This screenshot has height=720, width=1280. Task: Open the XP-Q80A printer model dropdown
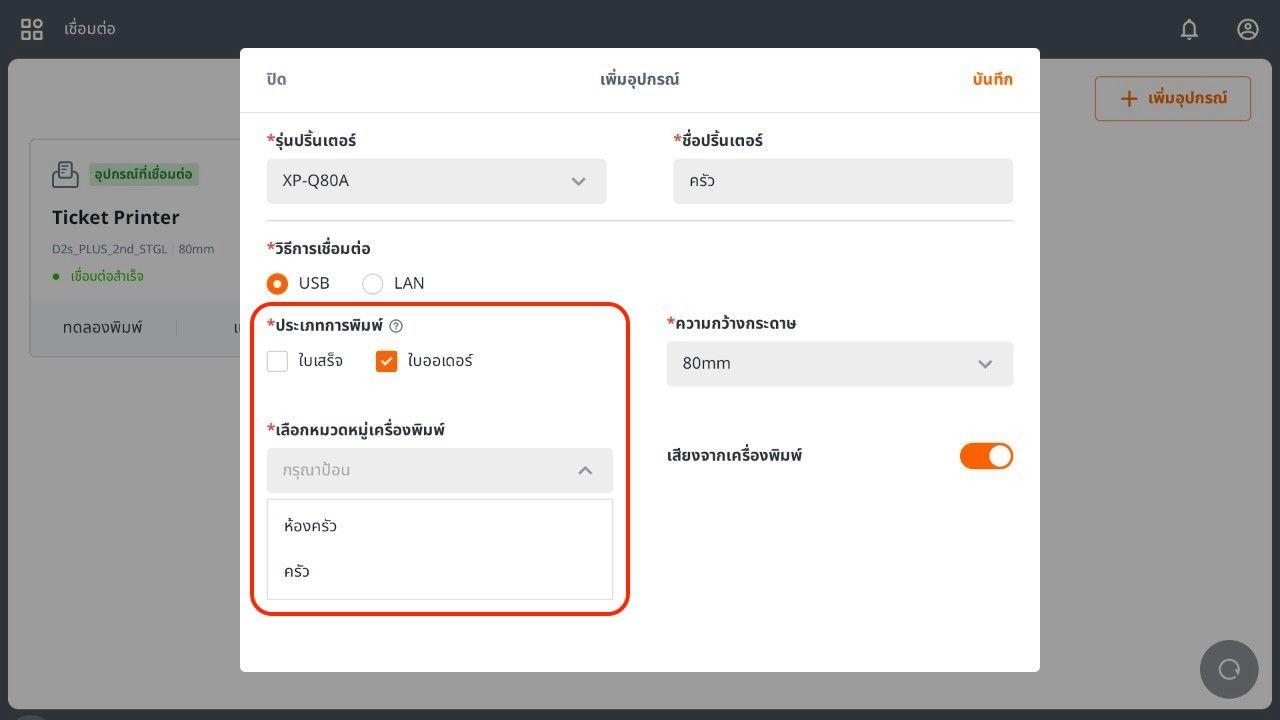click(x=437, y=181)
